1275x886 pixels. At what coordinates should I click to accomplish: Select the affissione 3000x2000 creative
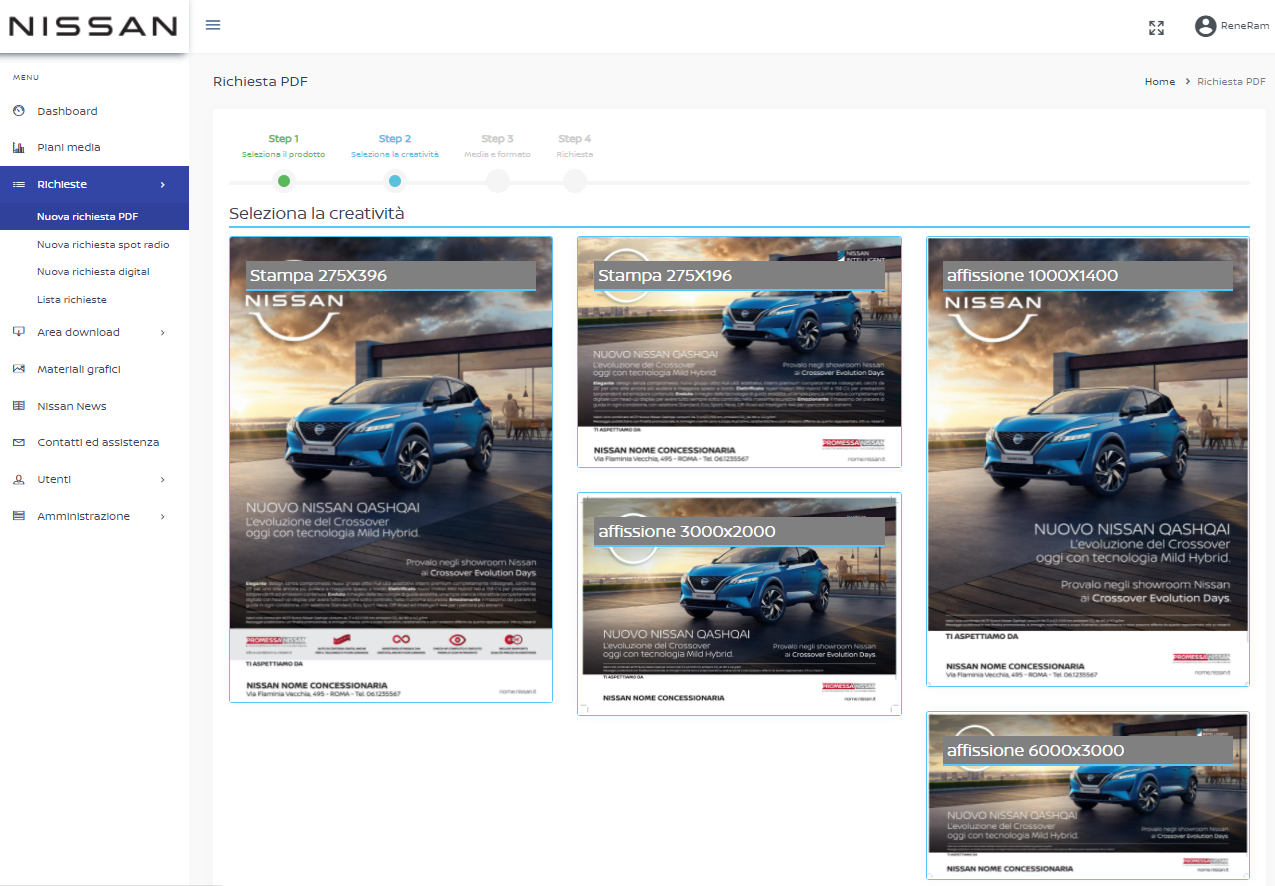(739, 604)
